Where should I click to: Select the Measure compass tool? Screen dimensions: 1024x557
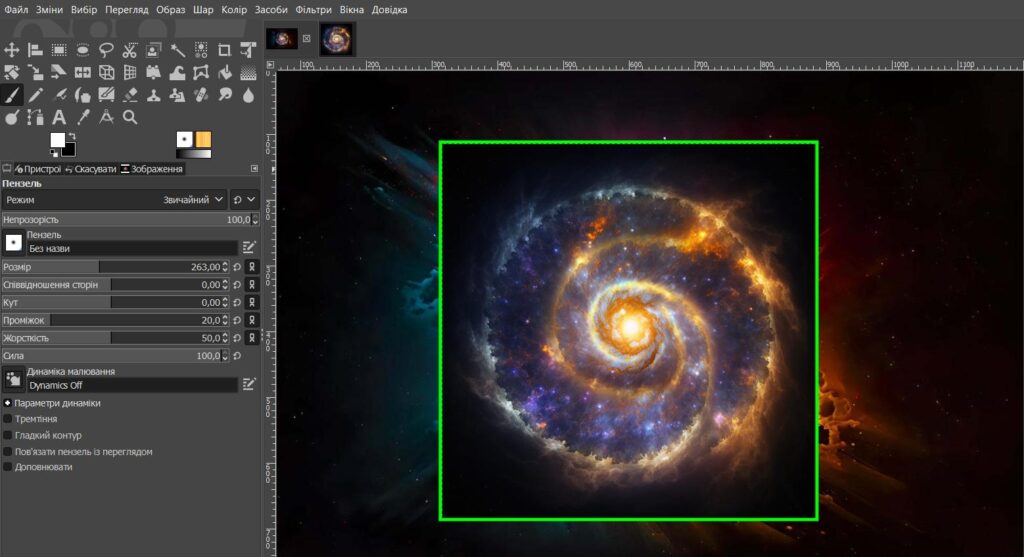(106, 118)
